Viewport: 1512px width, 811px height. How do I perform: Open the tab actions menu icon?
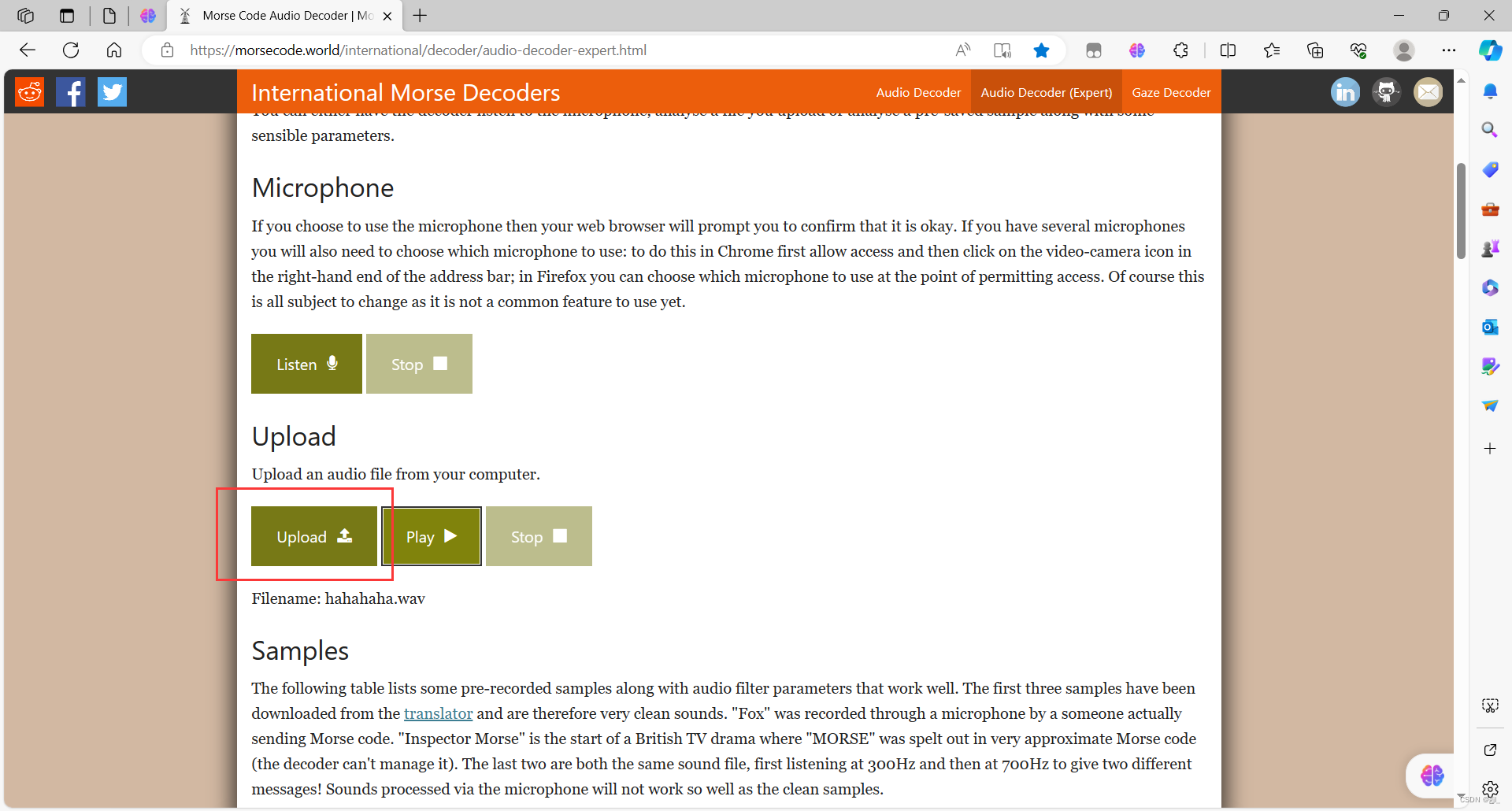coord(67,16)
